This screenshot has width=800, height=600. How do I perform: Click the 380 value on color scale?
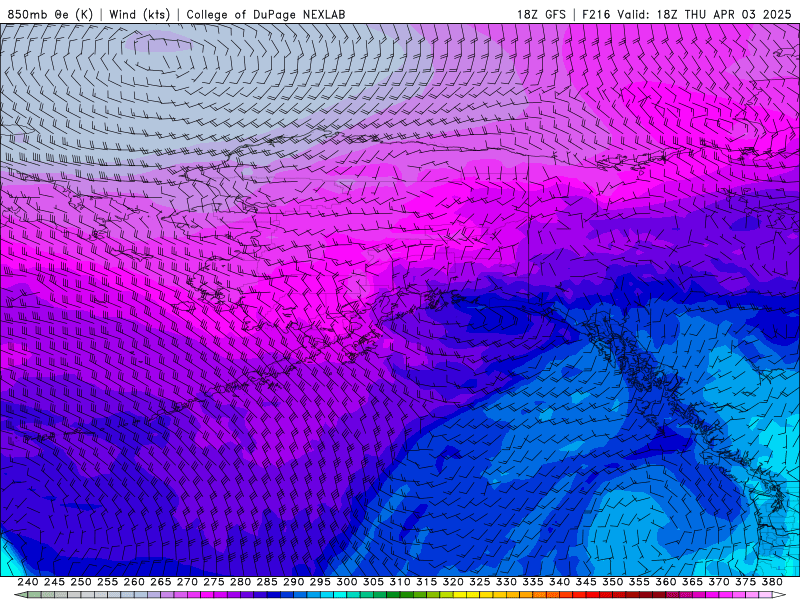[772, 582]
